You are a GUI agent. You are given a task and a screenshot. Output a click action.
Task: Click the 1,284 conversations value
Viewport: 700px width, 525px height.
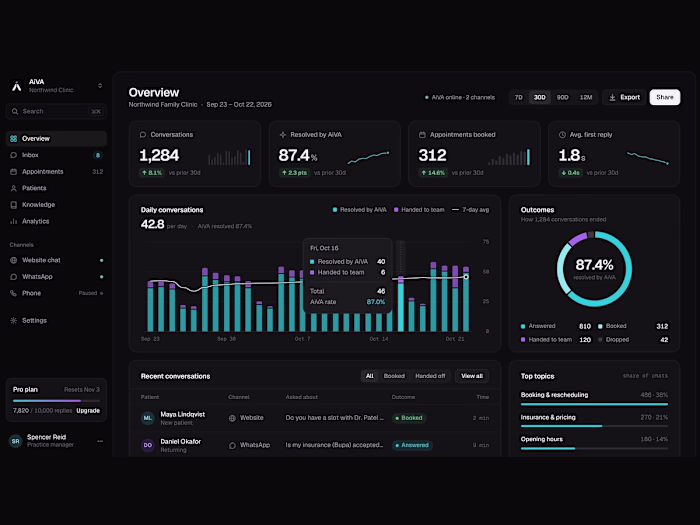pos(159,155)
